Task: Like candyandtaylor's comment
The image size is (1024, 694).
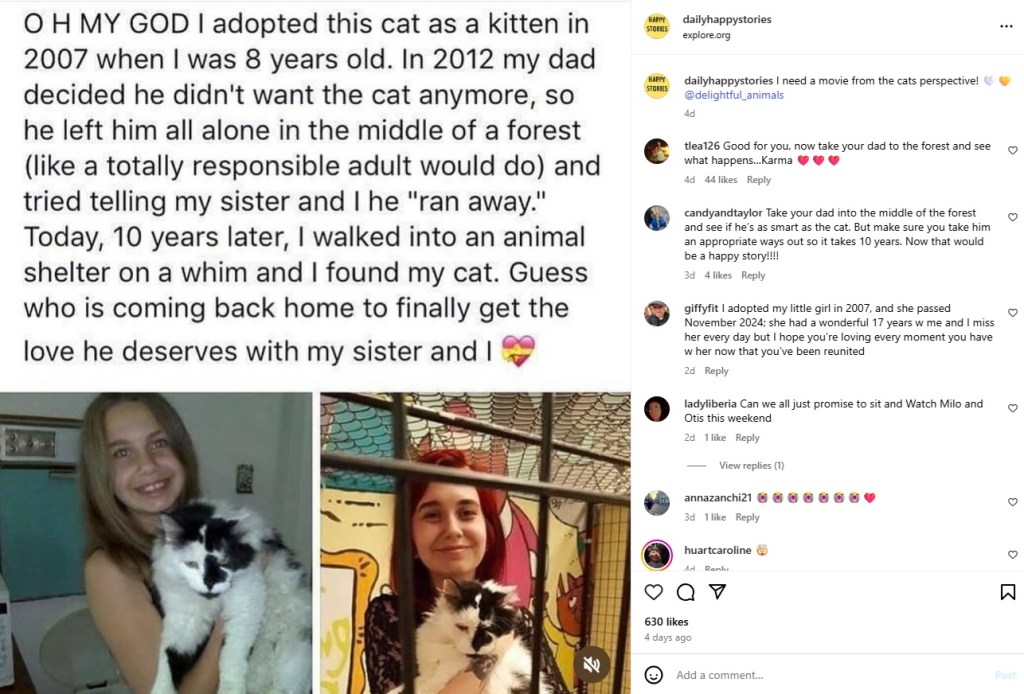Action: click(x=1012, y=217)
